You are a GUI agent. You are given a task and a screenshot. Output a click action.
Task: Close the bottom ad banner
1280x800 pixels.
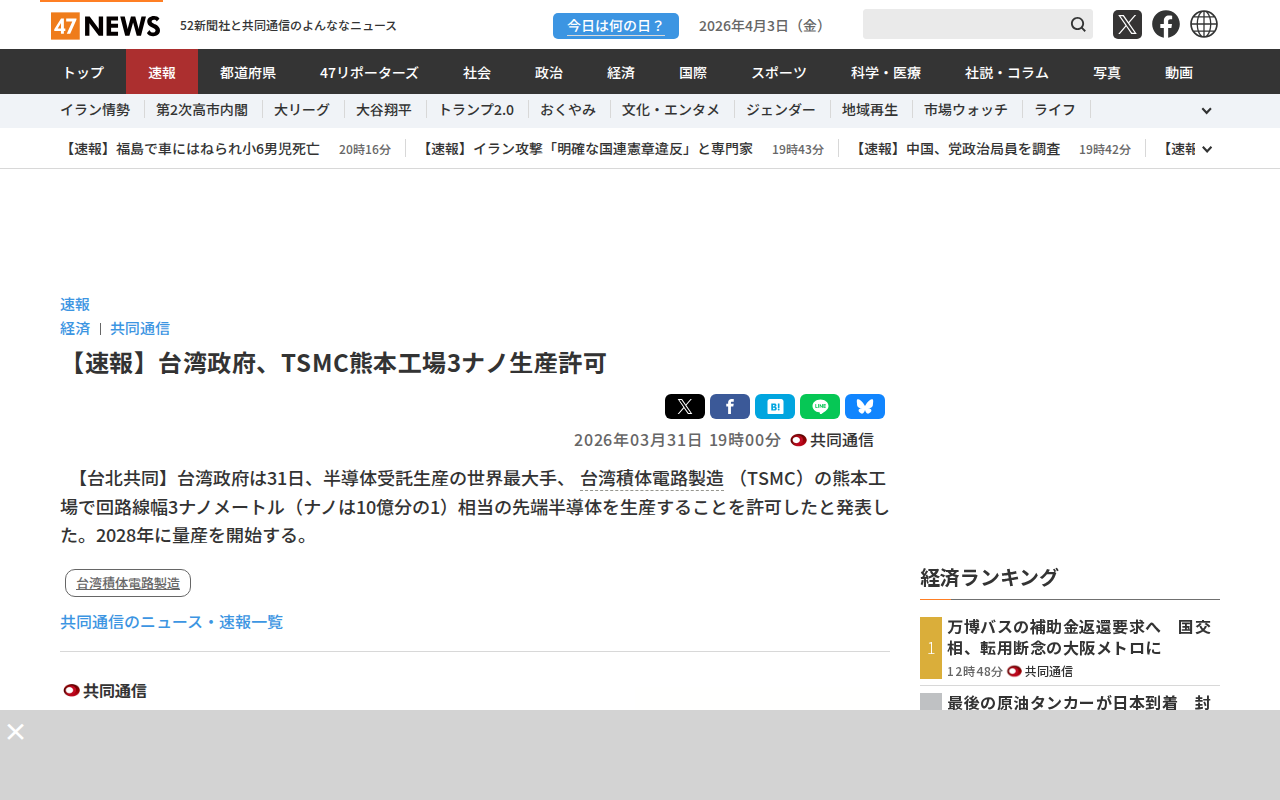click(16, 731)
